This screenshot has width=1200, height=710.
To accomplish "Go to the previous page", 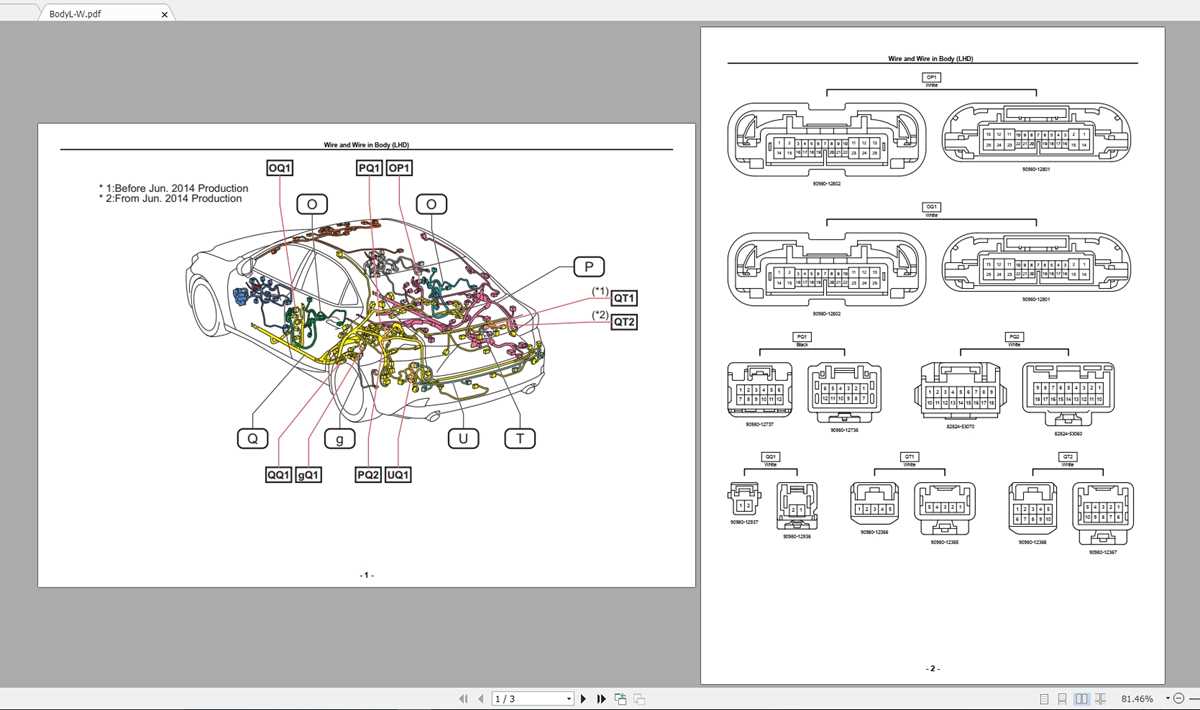I will pos(481,698).
